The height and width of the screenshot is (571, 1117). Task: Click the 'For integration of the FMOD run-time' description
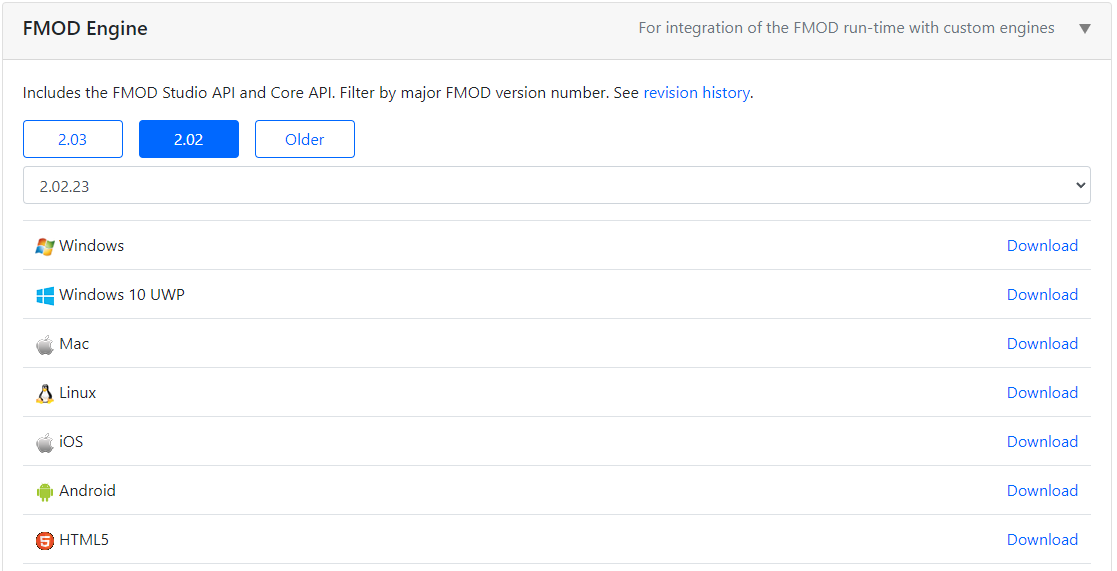(846, 28)
